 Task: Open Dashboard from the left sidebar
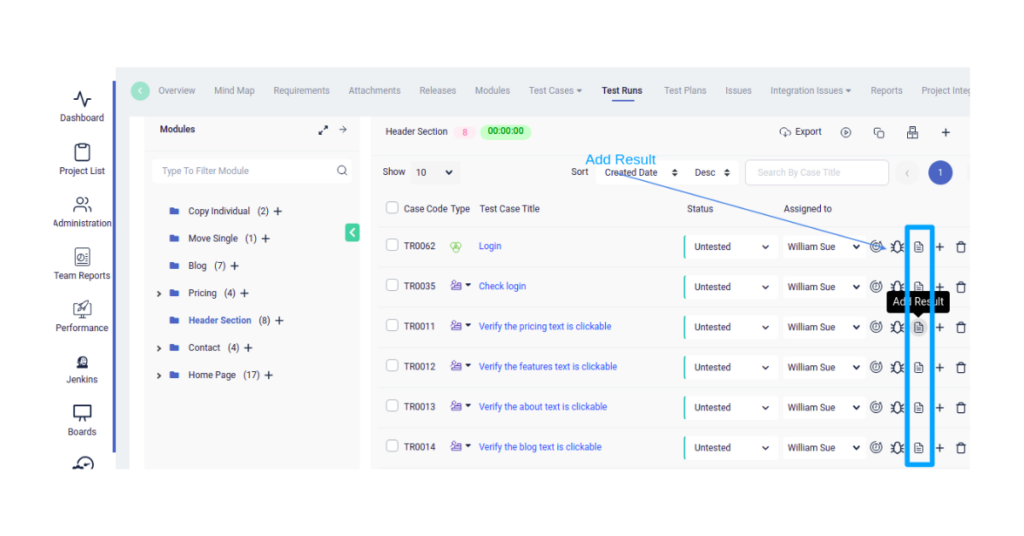click(x=82, y=106)
